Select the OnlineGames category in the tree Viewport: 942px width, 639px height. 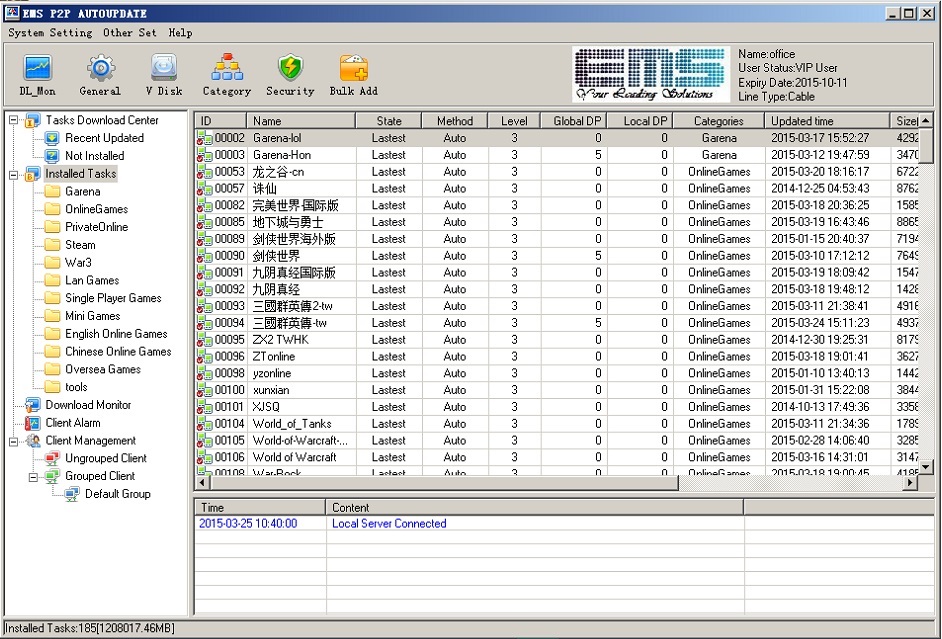[97, 210]
